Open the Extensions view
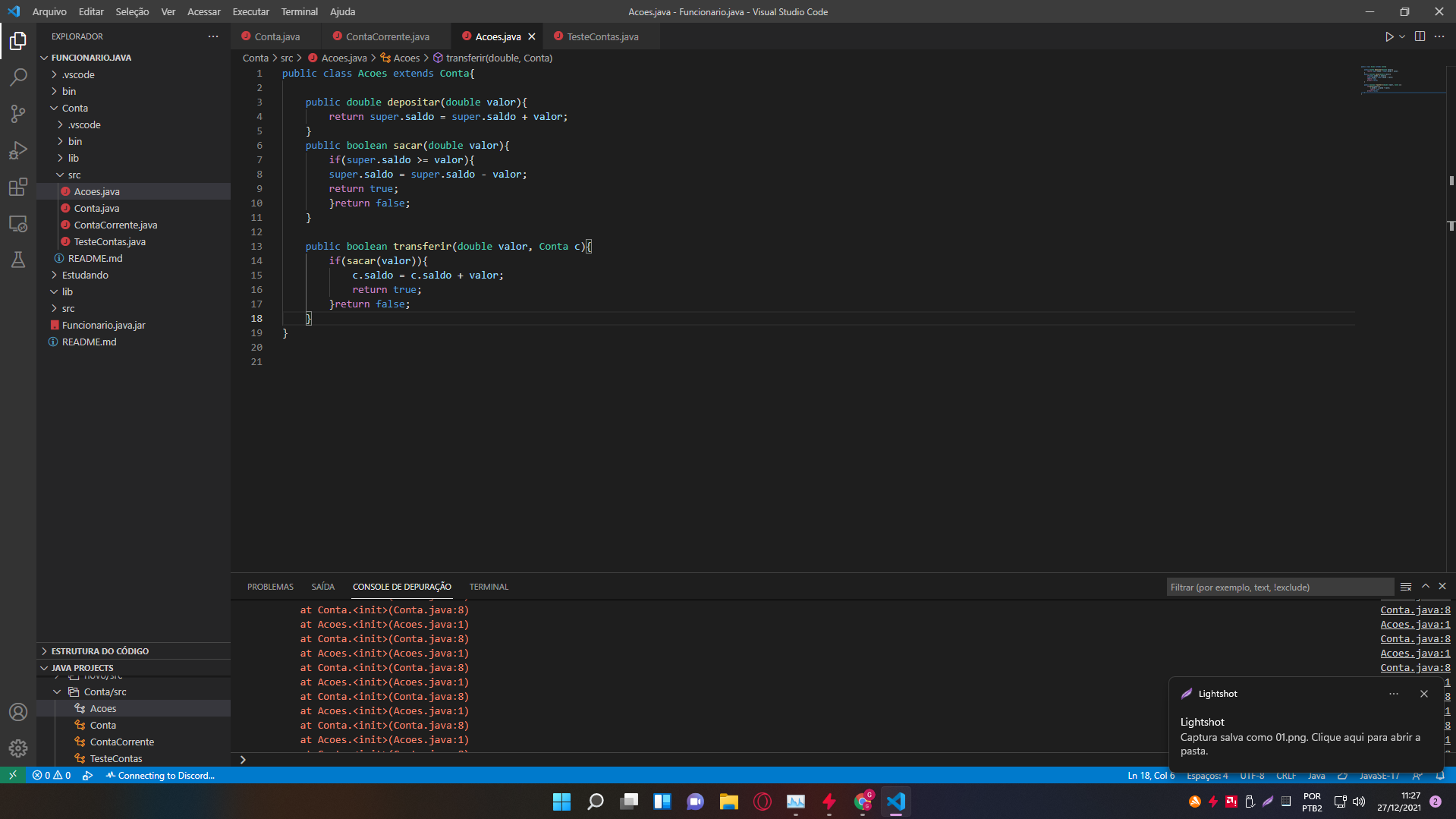The width and height of the screenshot is (1456, 819). click(x=18, y=187)
